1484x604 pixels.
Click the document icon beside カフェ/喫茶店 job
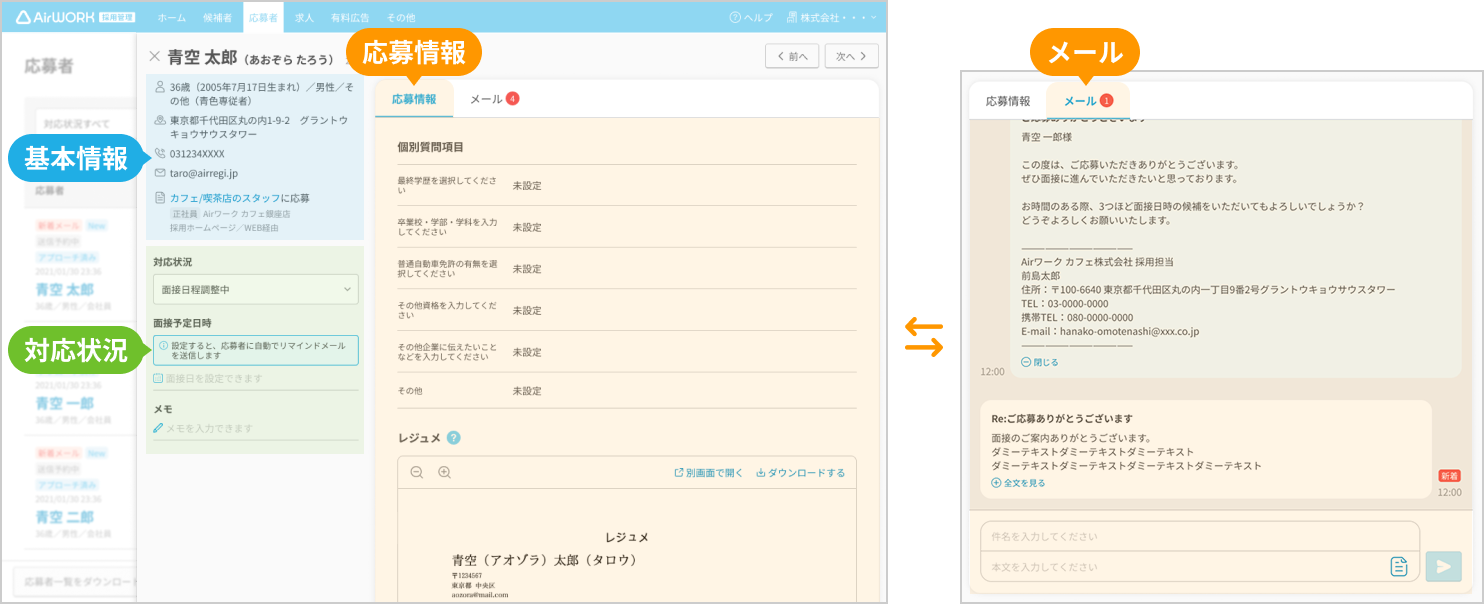coord(160,198)
